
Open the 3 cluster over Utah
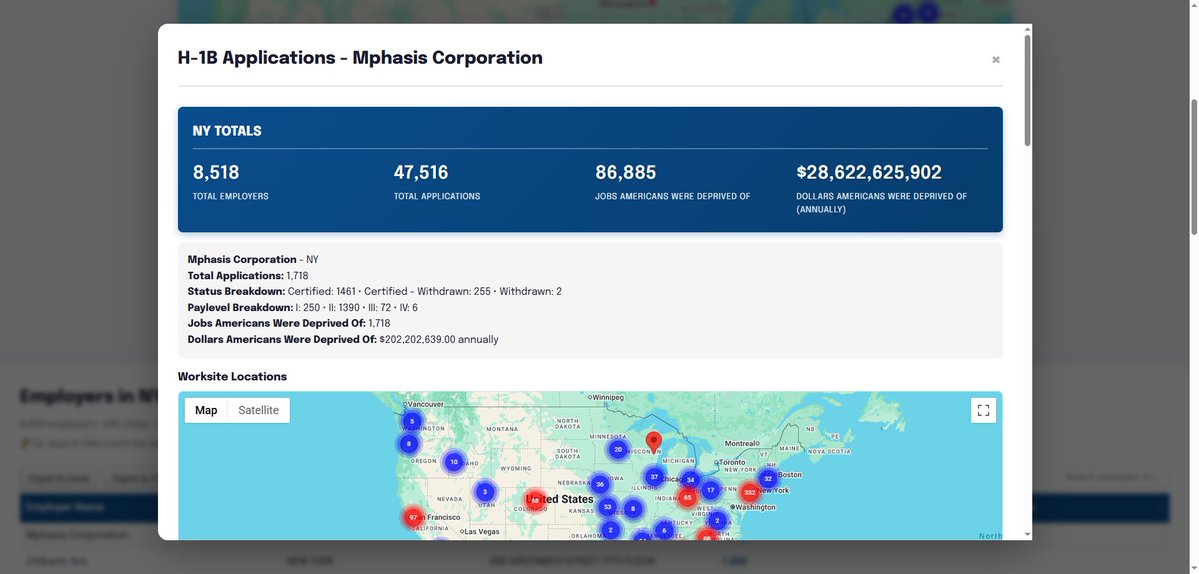[x=485, y=491]
